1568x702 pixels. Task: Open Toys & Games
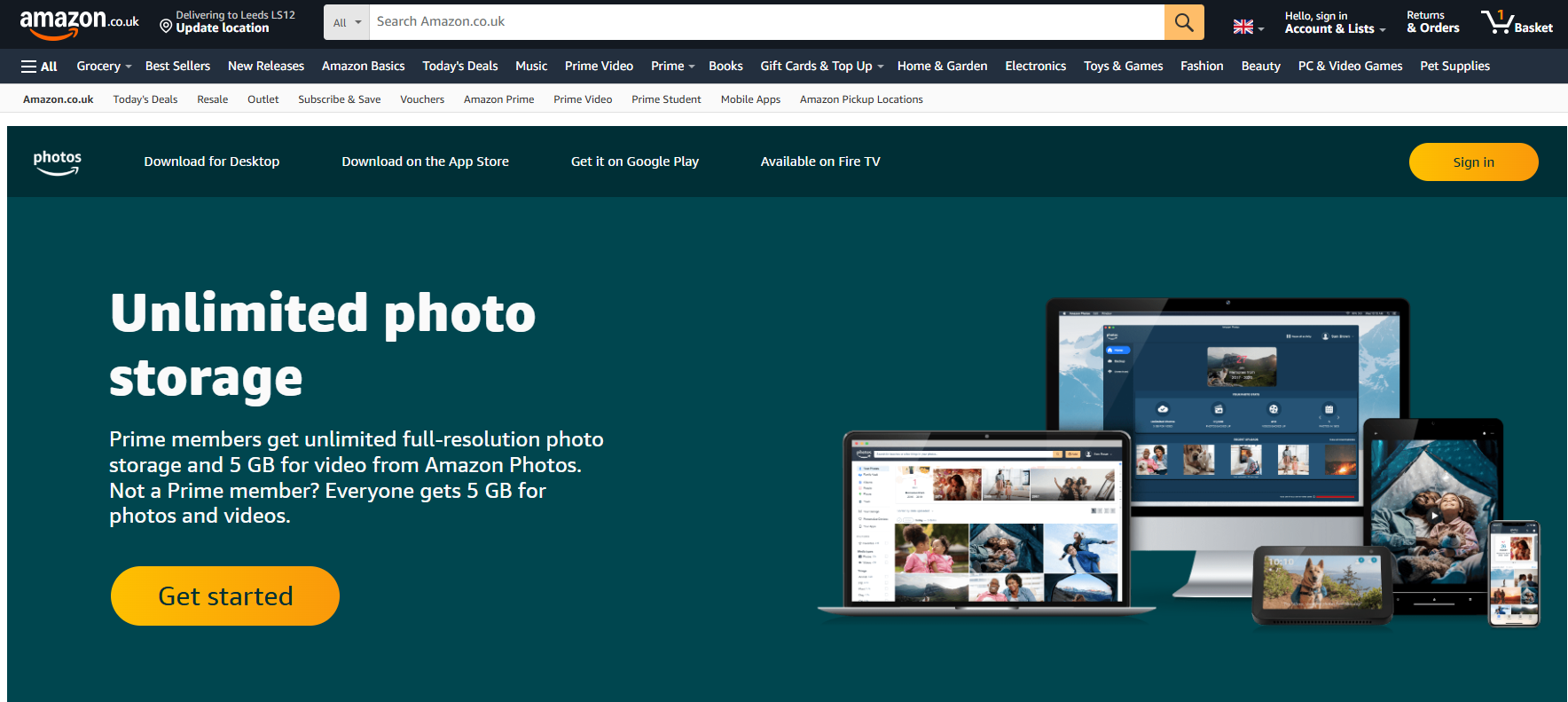click(1123, 67)
